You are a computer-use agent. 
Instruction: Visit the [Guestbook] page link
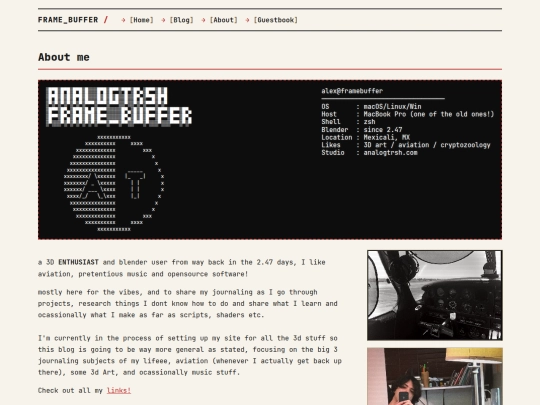coord(276,20)
